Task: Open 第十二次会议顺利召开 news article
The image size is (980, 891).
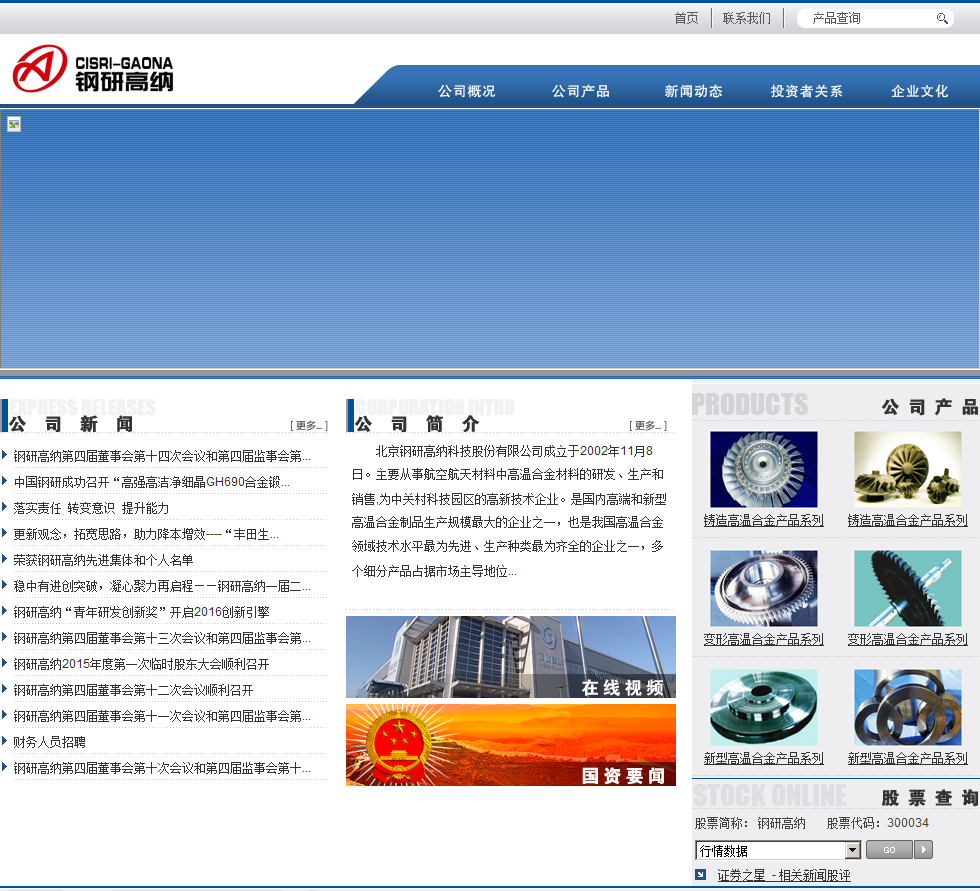Action: [x=133, y=690]
